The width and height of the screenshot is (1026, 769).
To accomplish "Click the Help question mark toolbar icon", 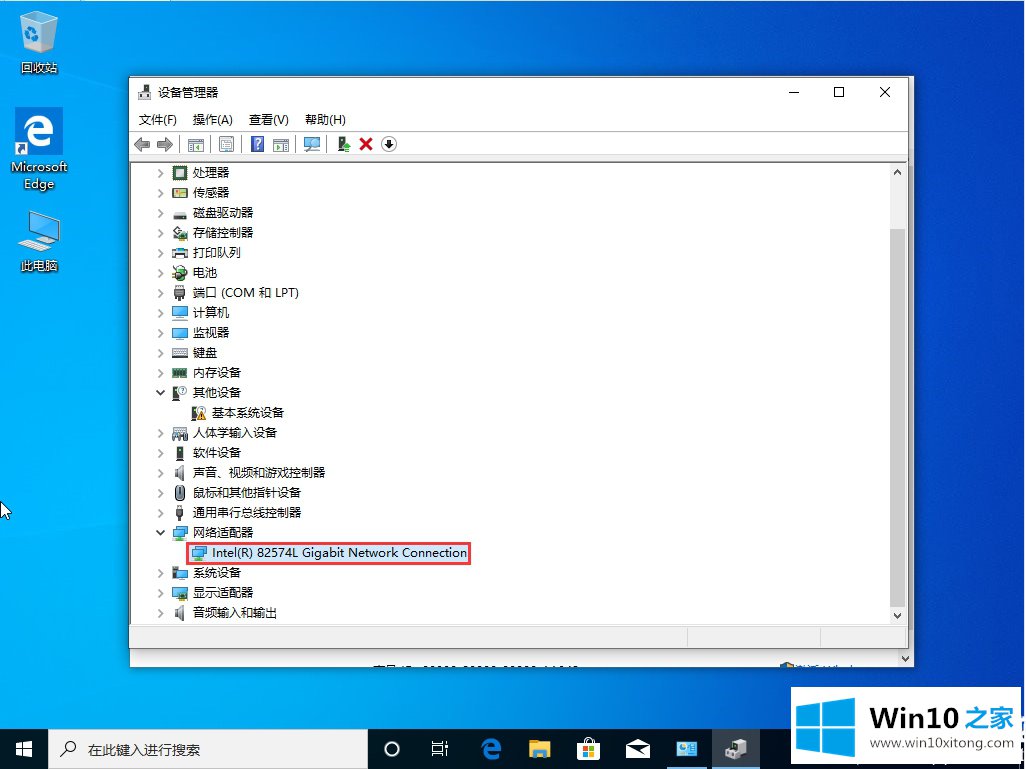I will click(257, 144).
